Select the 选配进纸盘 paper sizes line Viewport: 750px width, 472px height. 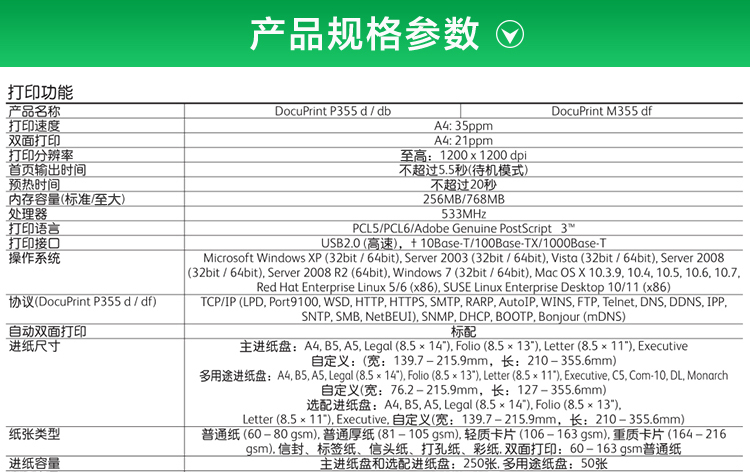pyautogui.click(x=463, y=405)
